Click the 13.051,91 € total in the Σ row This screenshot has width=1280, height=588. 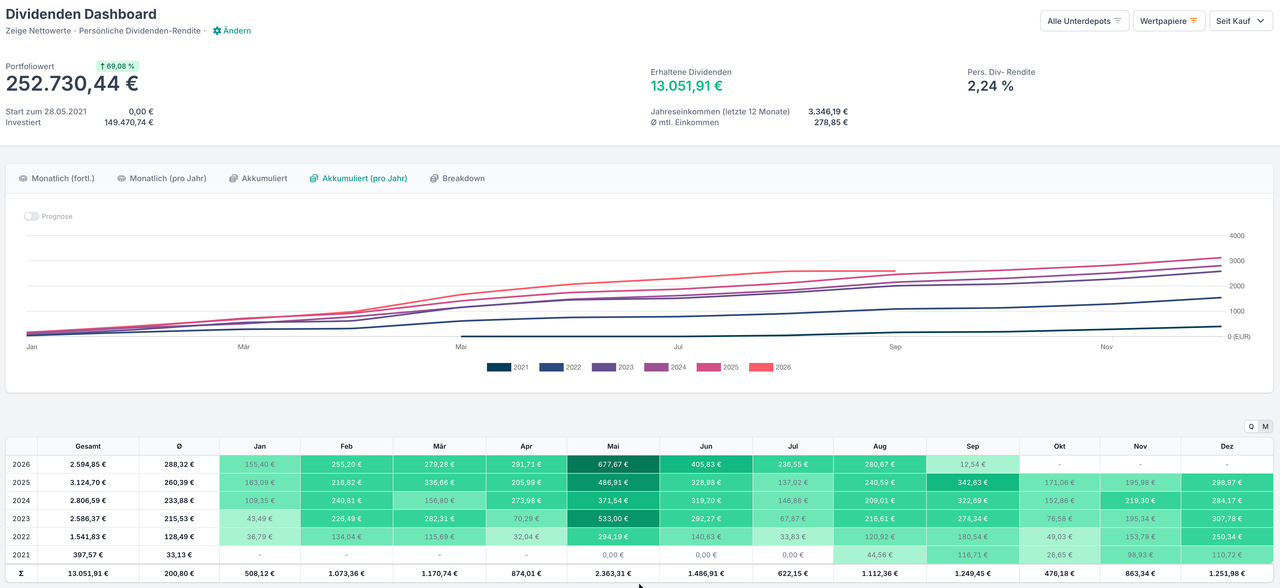[x=88, y=573]
